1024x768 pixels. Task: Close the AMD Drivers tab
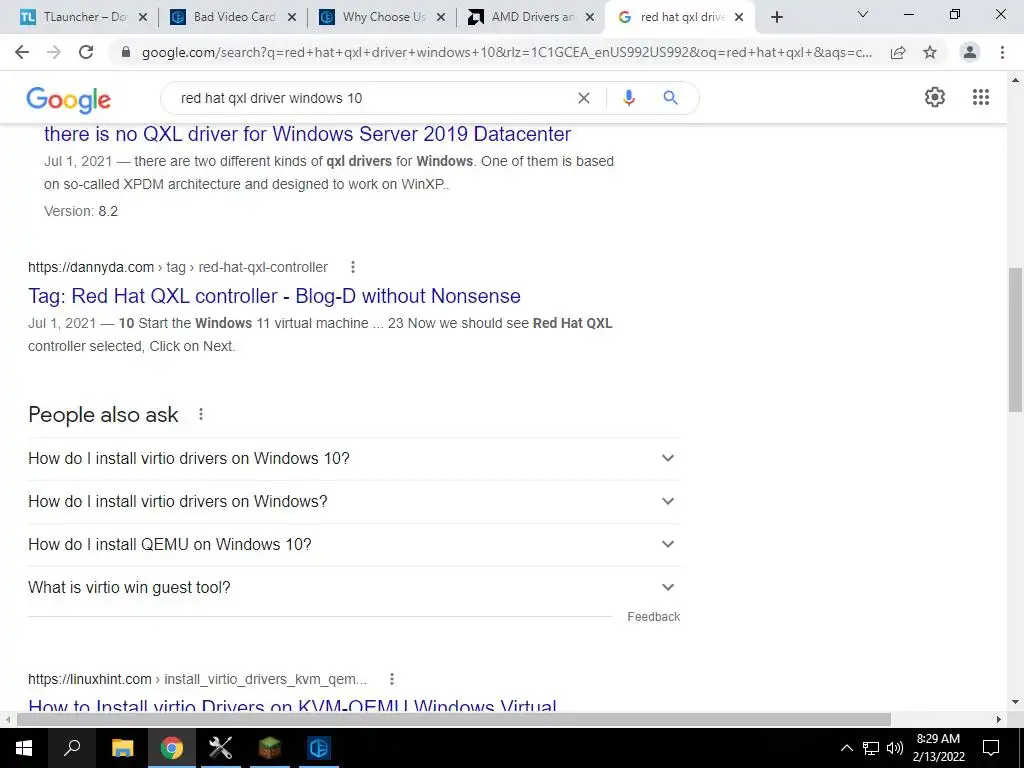pyautogui.click(x=590, y=18)
